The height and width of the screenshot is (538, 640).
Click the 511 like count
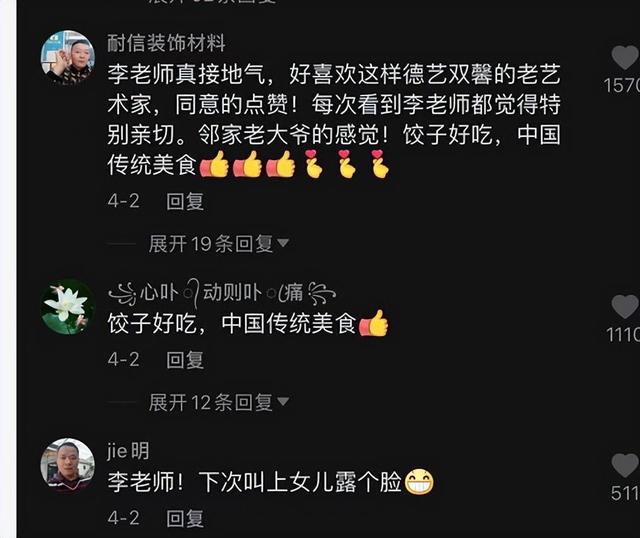(x=625, y=493)
